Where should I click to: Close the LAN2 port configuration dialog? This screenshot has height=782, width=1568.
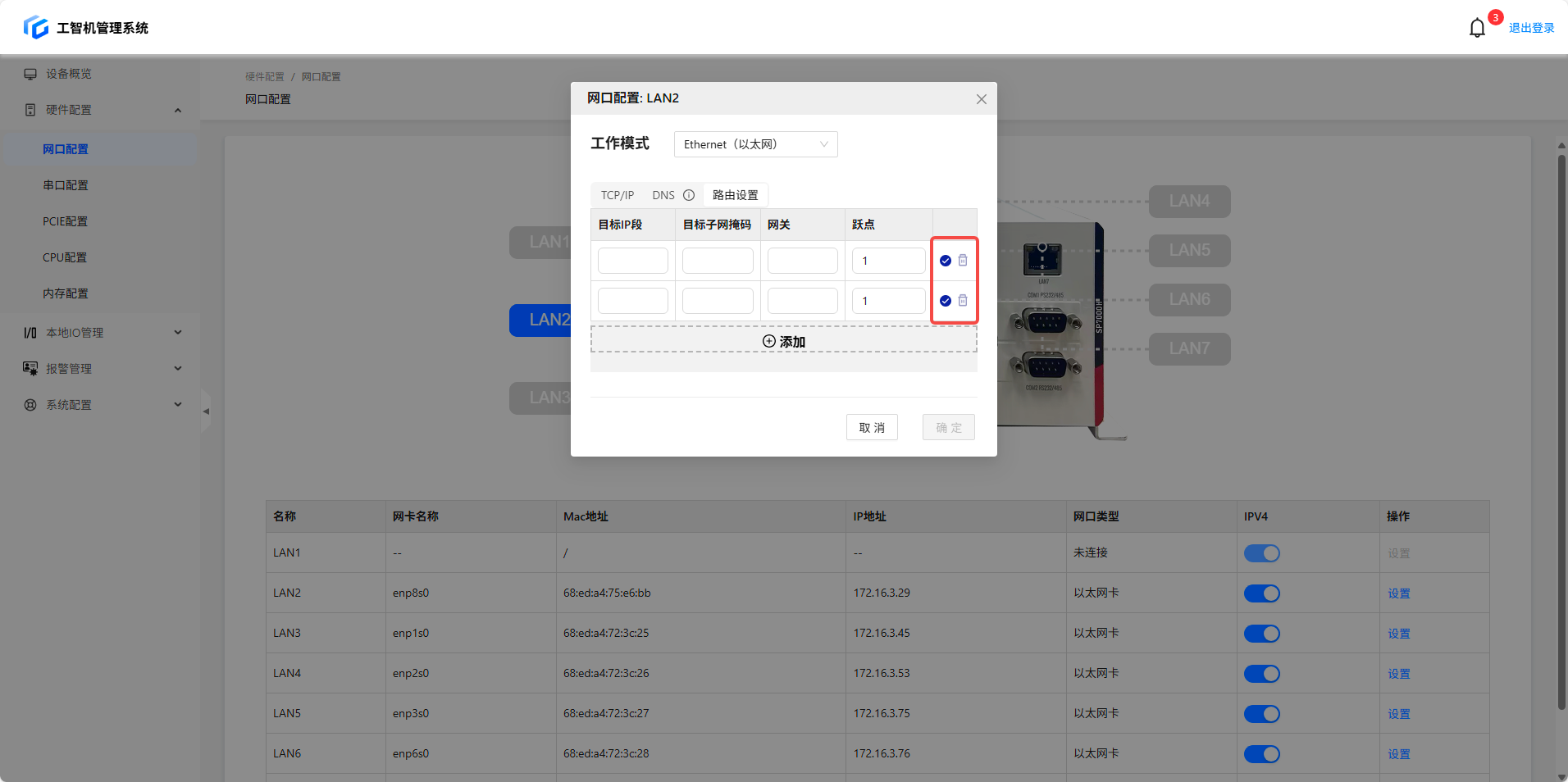pos(981,99)
